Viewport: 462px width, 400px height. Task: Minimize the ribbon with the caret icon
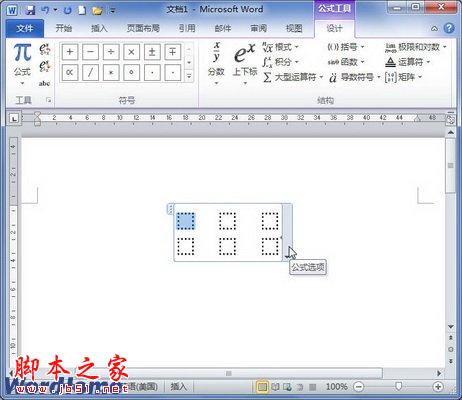pos(434,29)
